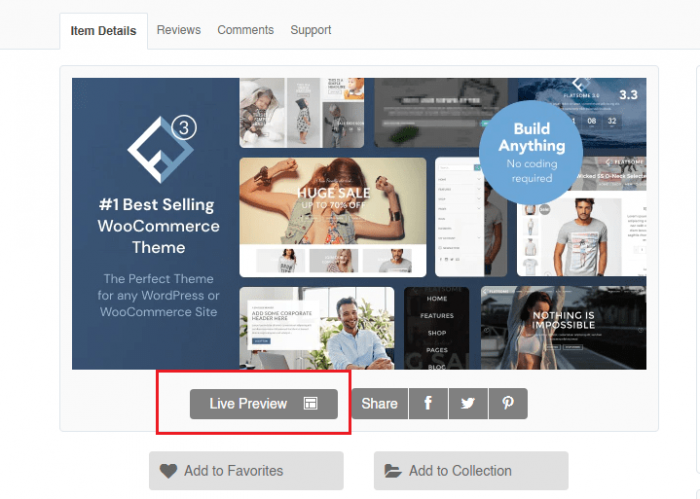Open the Item Details tab
The height and width of the screenshot is (499, 700).
(103, 31)
